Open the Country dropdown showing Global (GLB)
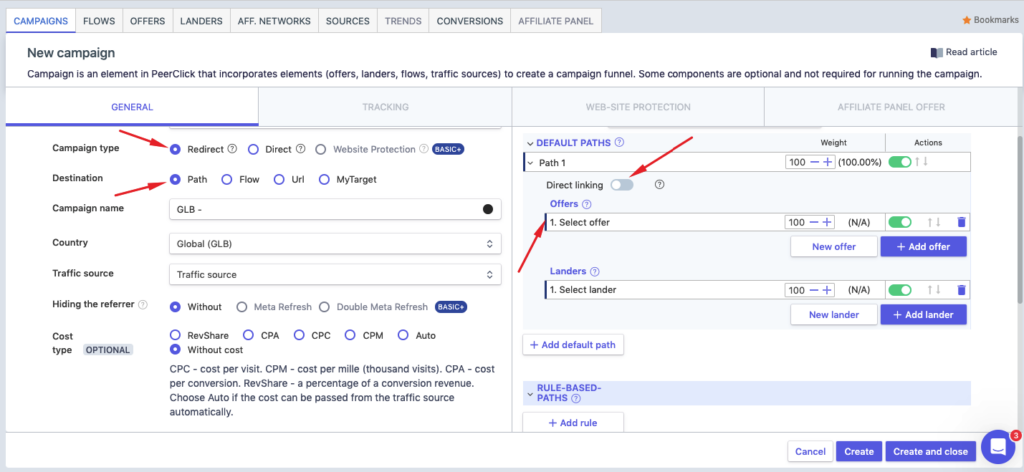 pos(334,243)
